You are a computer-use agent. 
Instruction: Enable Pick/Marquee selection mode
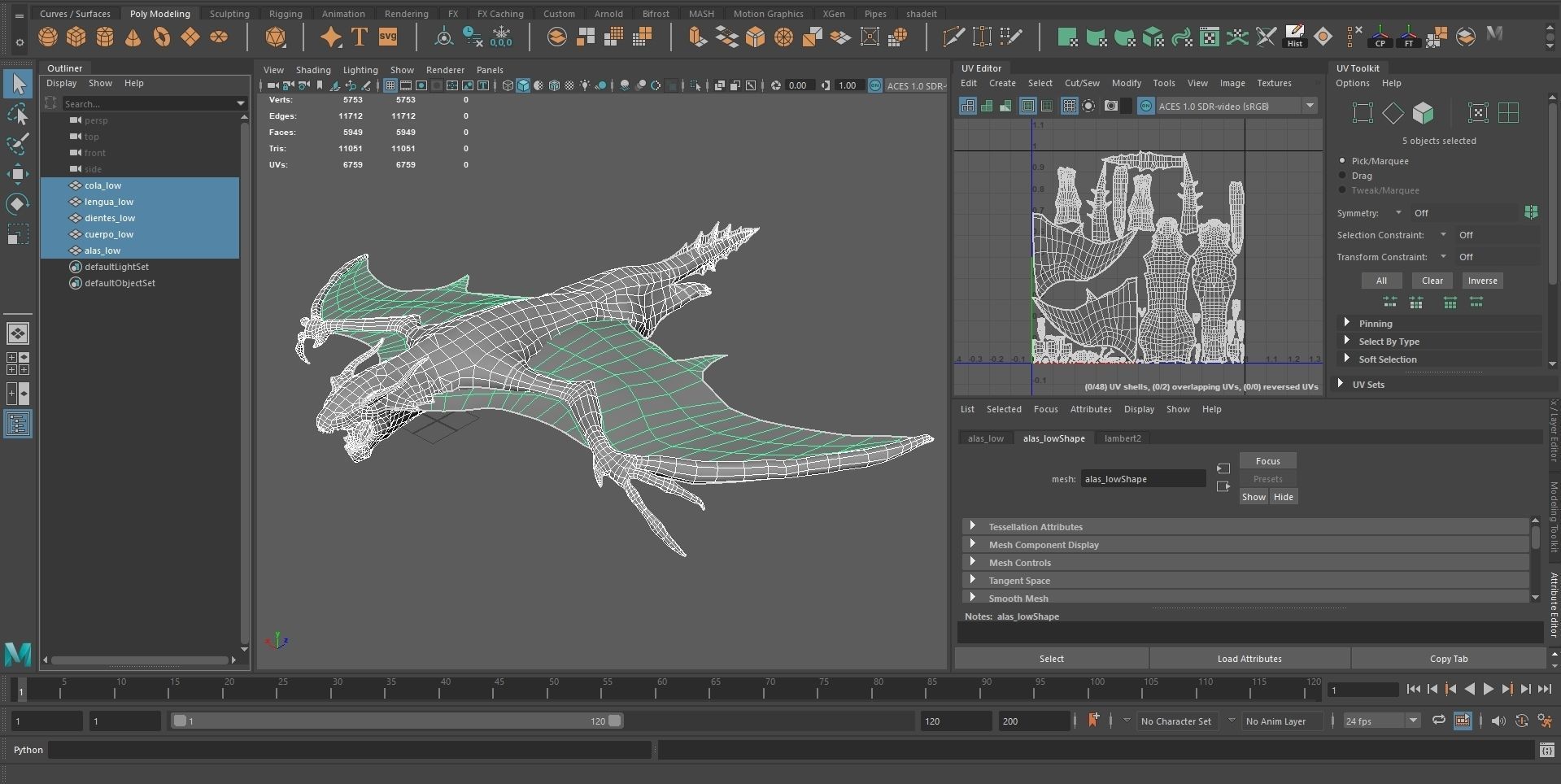[1342, 161]
